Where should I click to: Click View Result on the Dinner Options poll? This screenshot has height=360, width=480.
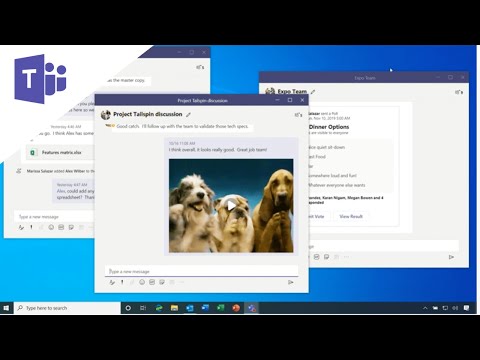[351, 216]
